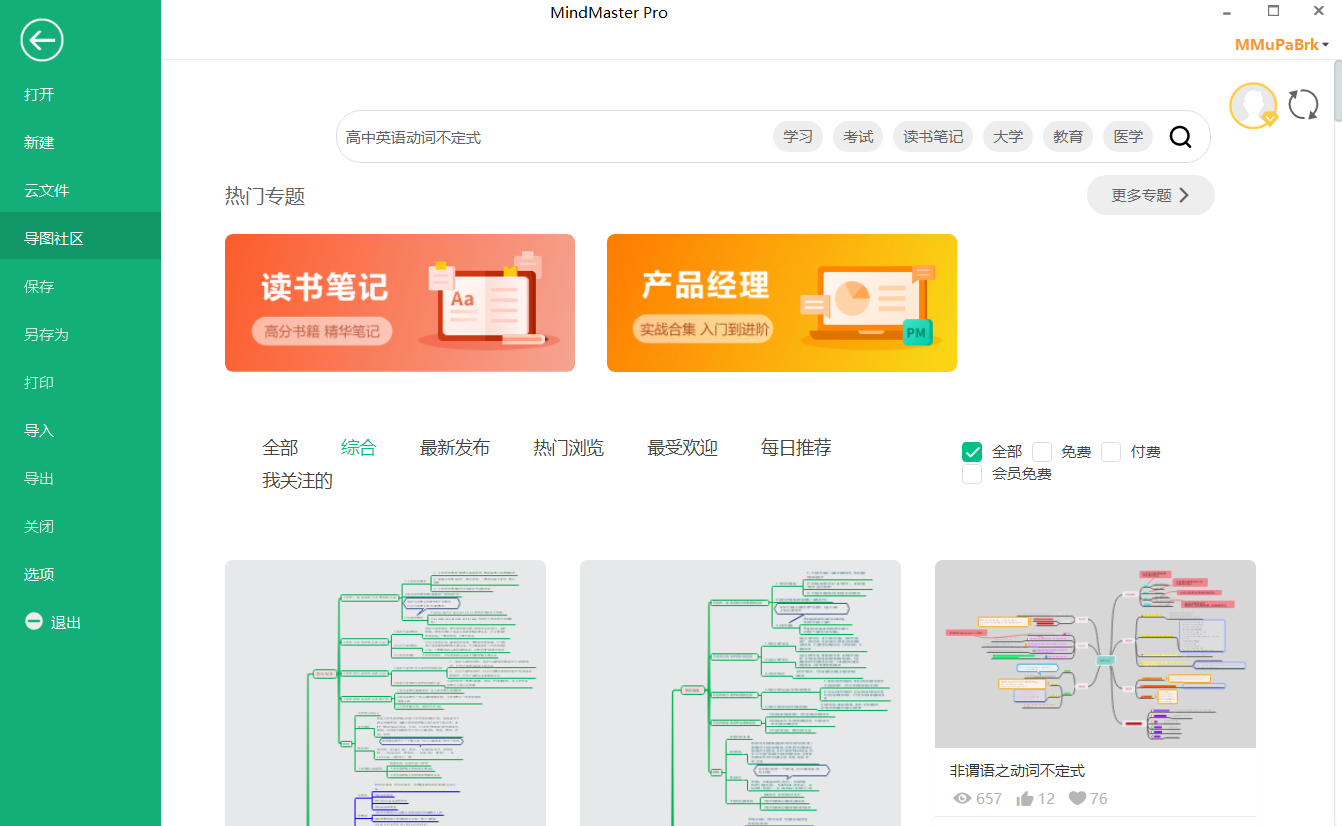The image size is (1342, 826).
Task: Open the 读书笔记 topic banner
Action: click(400, 303)
